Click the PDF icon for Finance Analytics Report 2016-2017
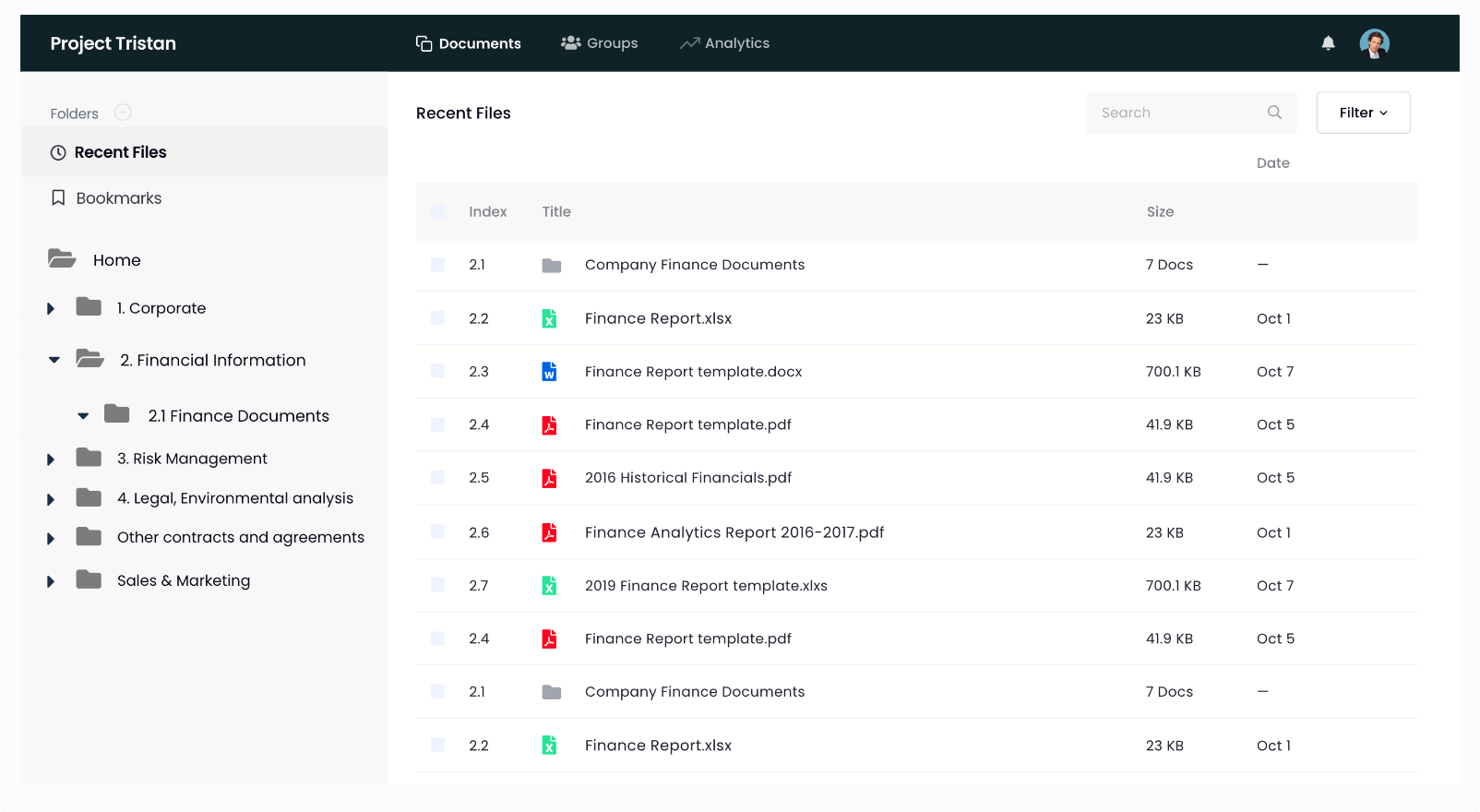1480x812 pixels. click(549, 532)
